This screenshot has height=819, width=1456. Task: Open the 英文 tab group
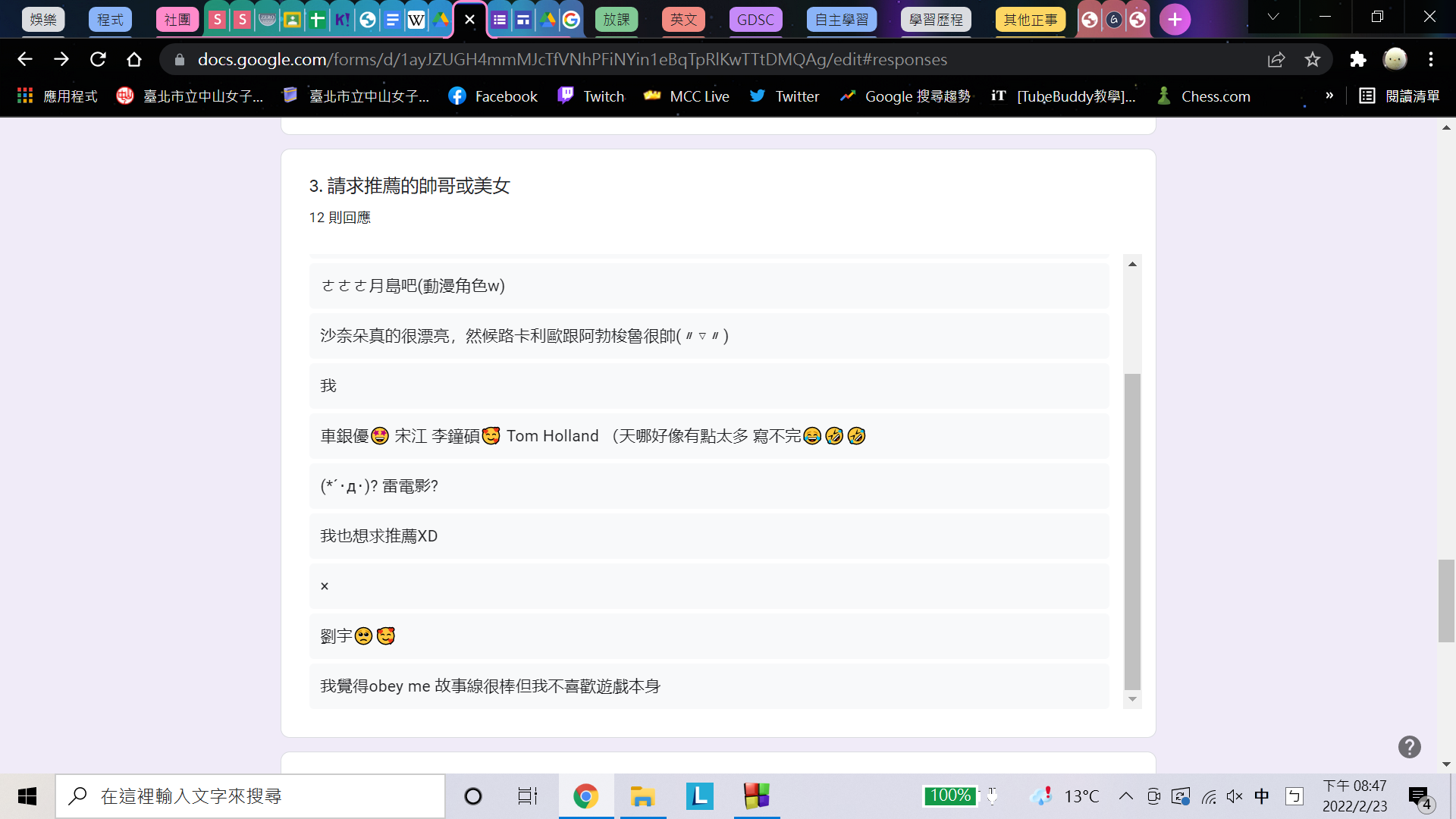coord(683,20)
